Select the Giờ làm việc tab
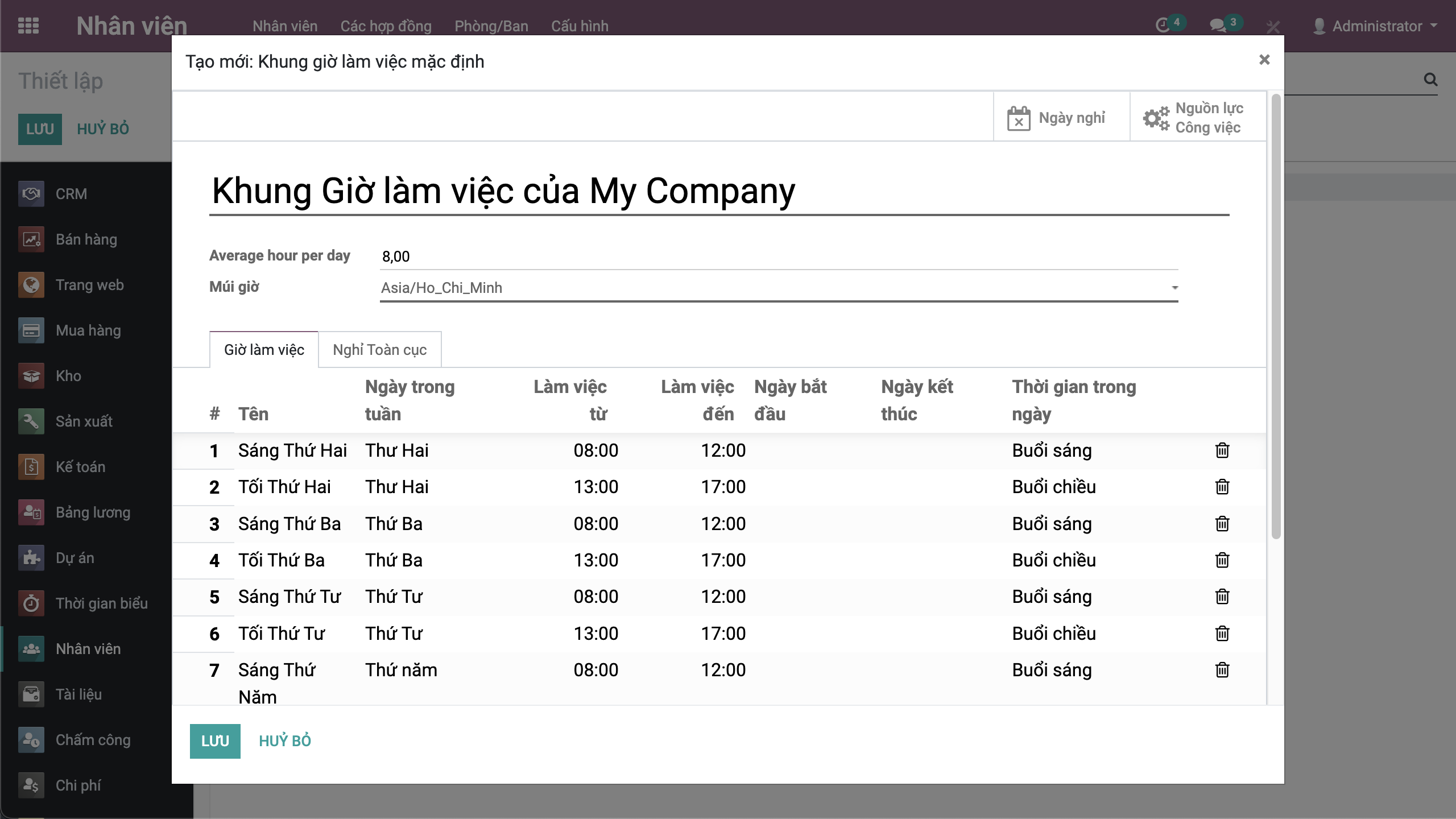Viewport: 1456px width, 819px height. pos(264,350)
